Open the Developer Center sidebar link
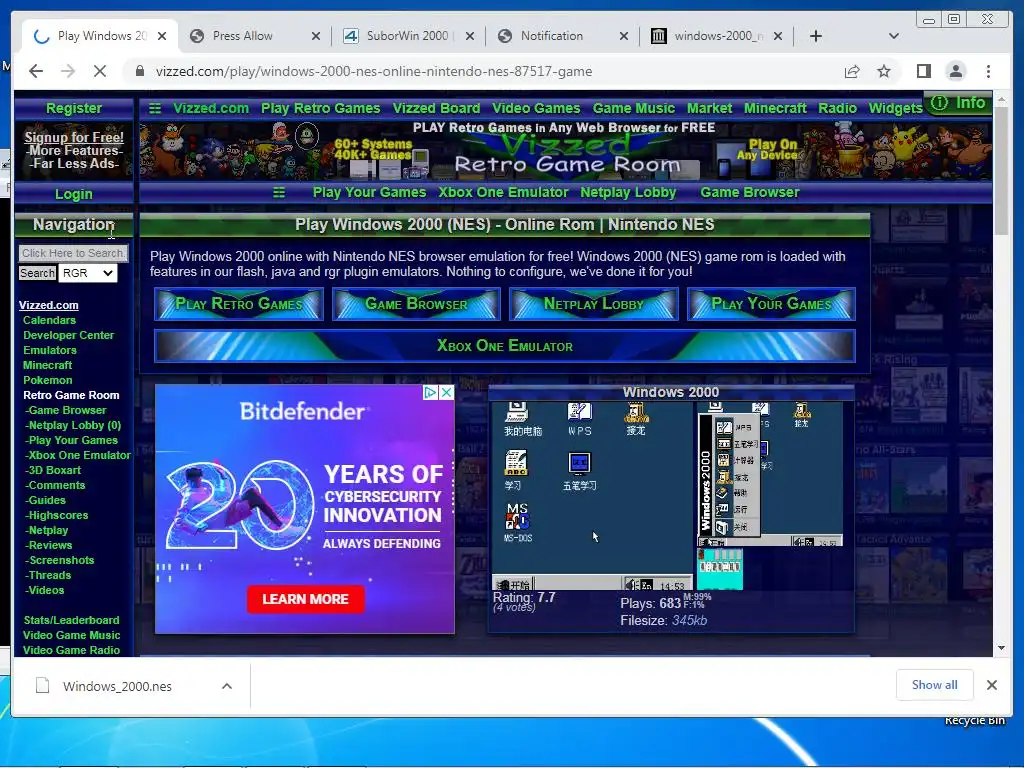1024x768 pixels. [69, 335]
